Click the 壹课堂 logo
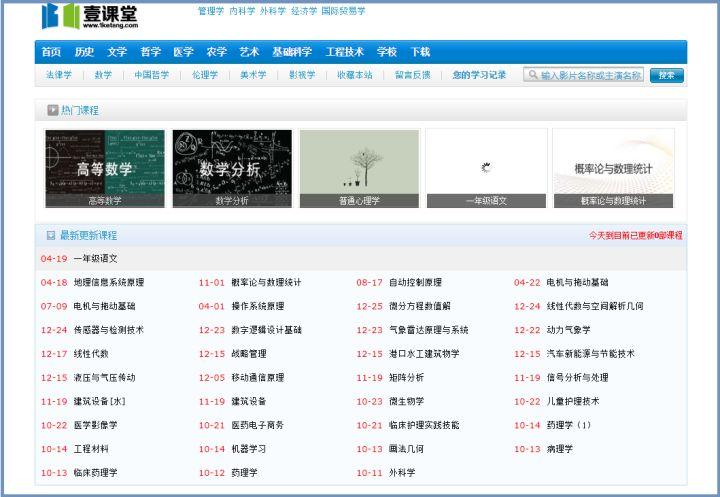The height and width of the screenshot is (497, 720). [90, 16]
